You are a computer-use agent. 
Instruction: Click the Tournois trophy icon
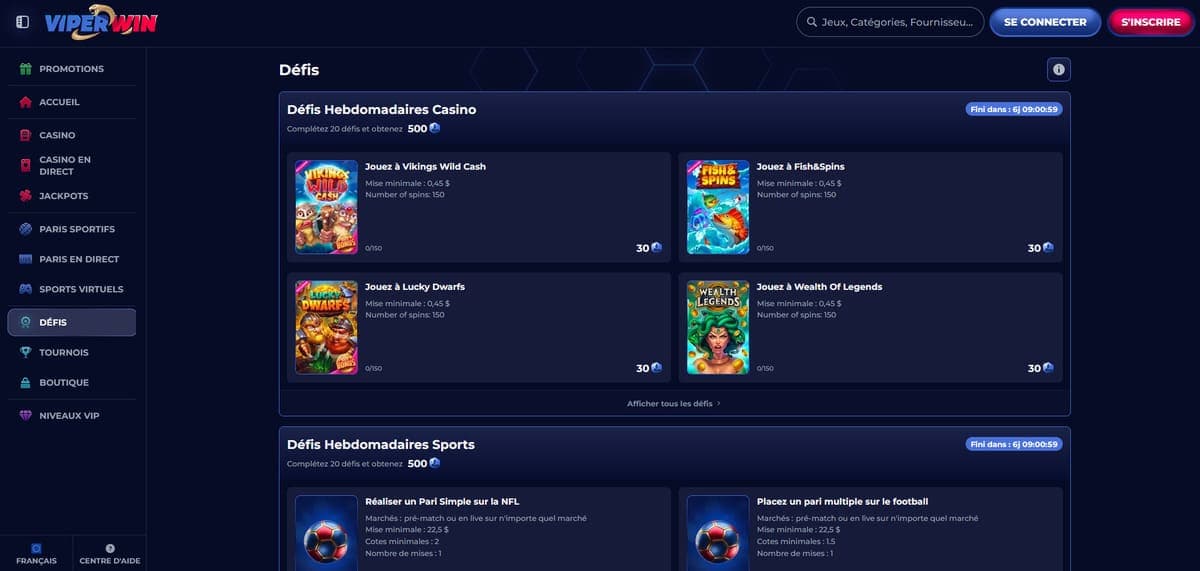point(26,352)
